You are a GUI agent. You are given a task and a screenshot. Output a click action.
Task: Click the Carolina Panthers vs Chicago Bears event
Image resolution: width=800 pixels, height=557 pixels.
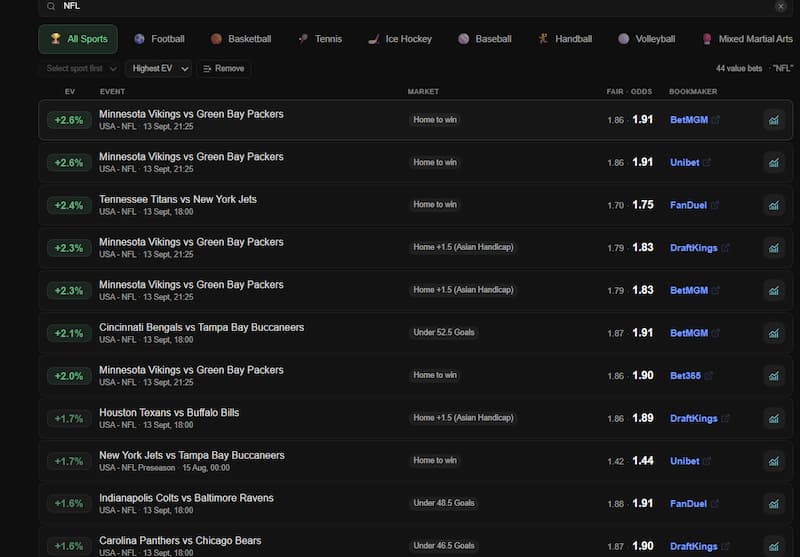(180, 541)
